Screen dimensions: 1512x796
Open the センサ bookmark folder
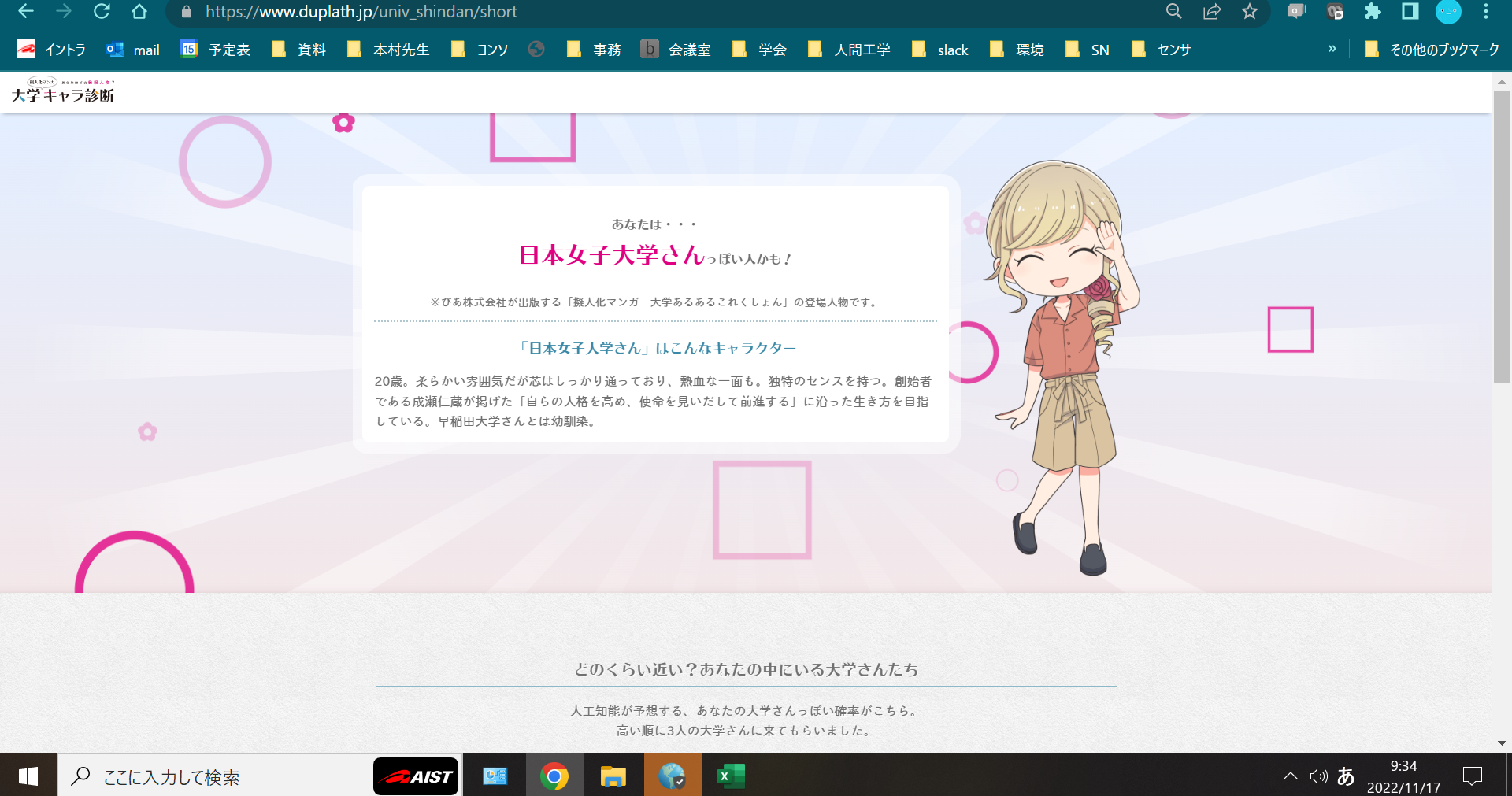pos(1161,50)
